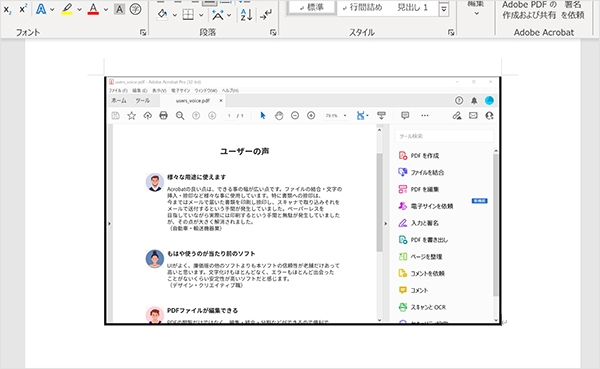Image resolution: width=600 pixels, height=369 pixels.
Task: Open text effects dropdown arrow
Action: pos(52,10)
